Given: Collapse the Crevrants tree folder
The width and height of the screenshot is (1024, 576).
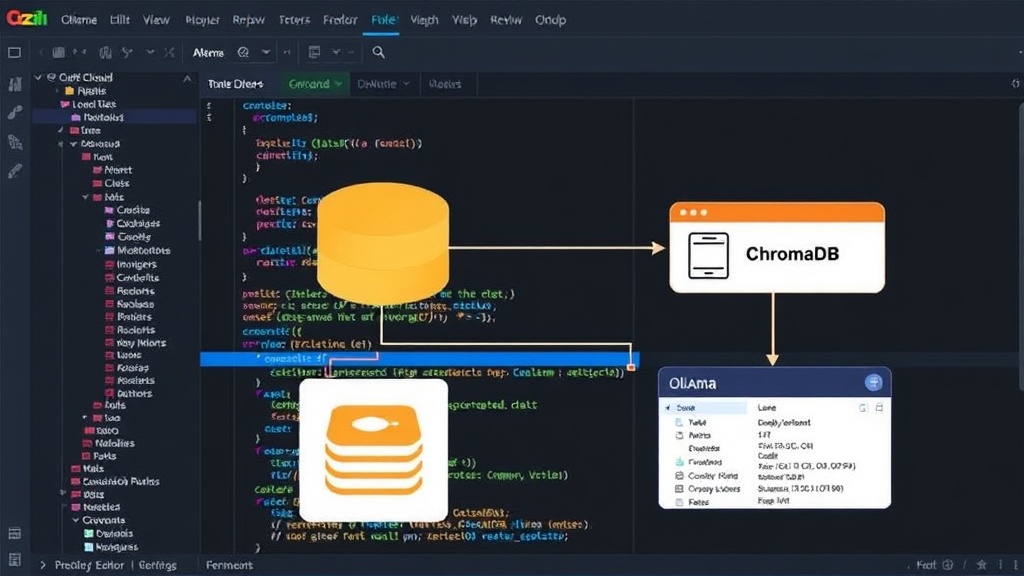Looking at the screenshot, I should tap(76, 520).
